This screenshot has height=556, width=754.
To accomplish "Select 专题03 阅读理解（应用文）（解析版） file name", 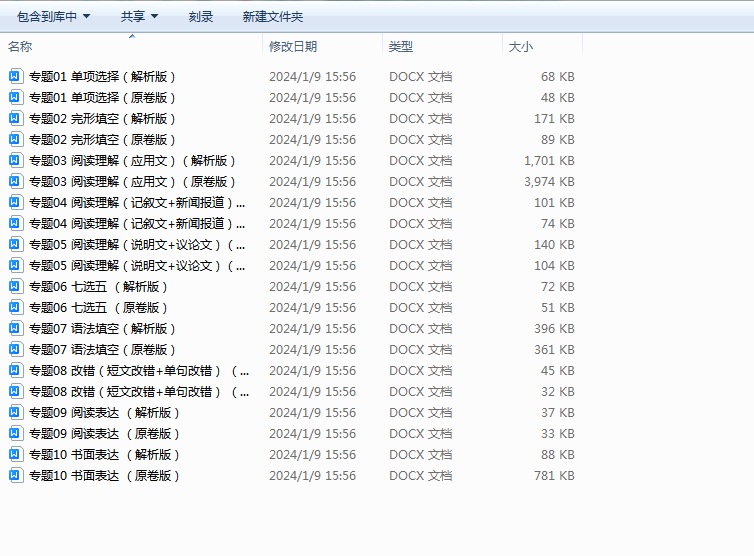I will coord(133,161).
